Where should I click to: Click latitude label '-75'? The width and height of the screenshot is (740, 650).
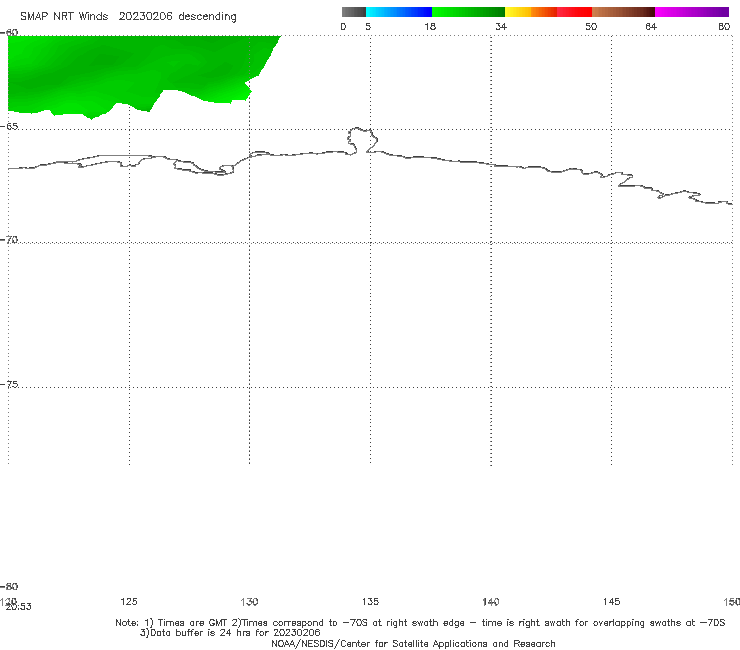pos(9,384)
